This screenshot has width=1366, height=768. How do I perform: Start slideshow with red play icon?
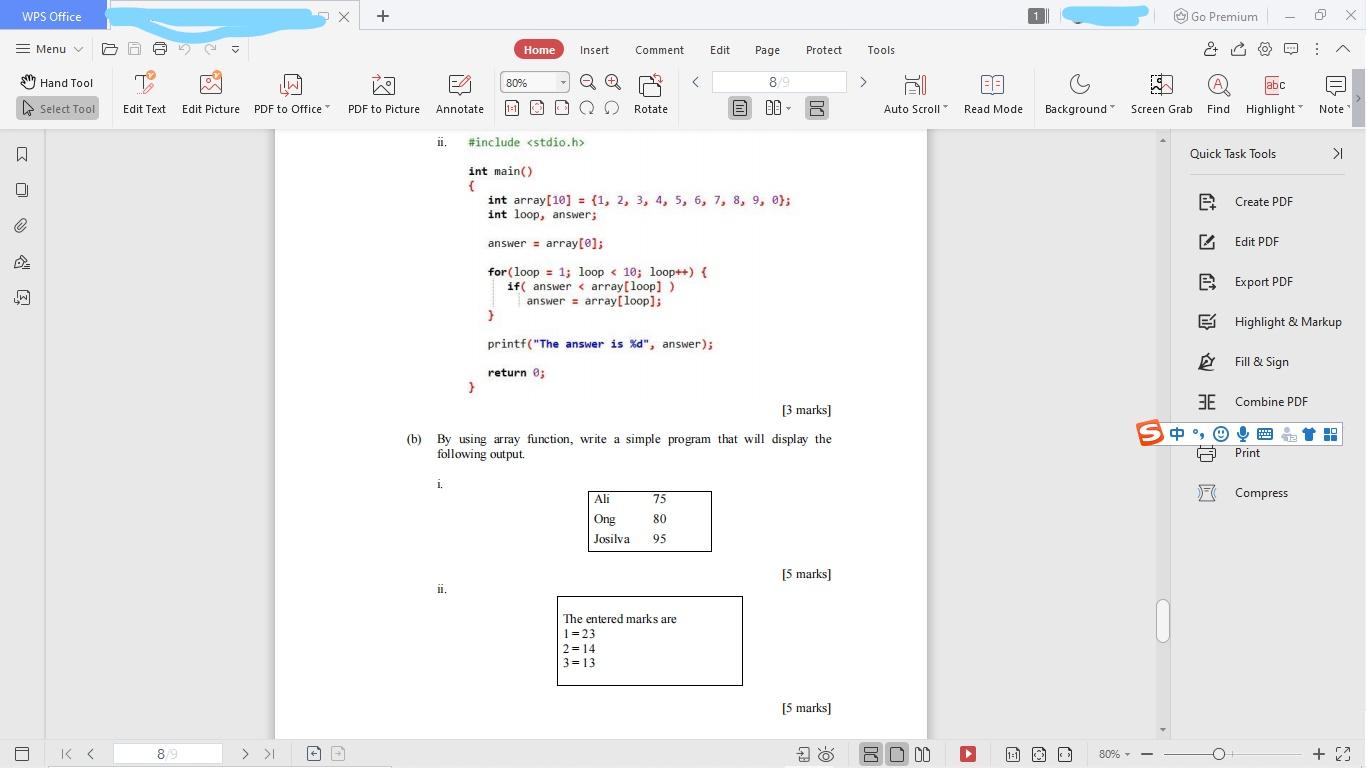pyautogui.click(x=968, y=754)
